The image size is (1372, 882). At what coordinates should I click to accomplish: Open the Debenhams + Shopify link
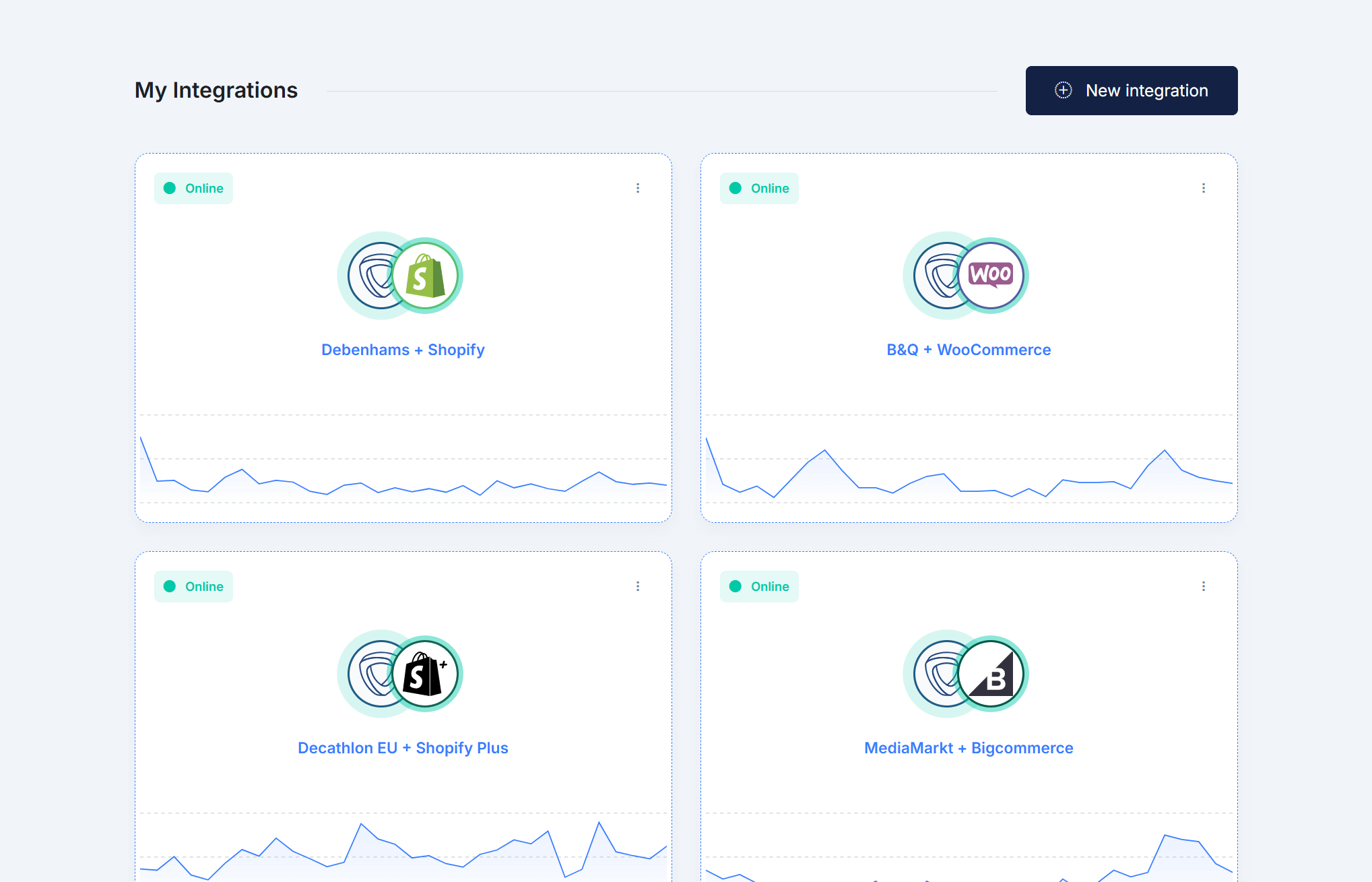pyautogui.click(x=403, y=350)
